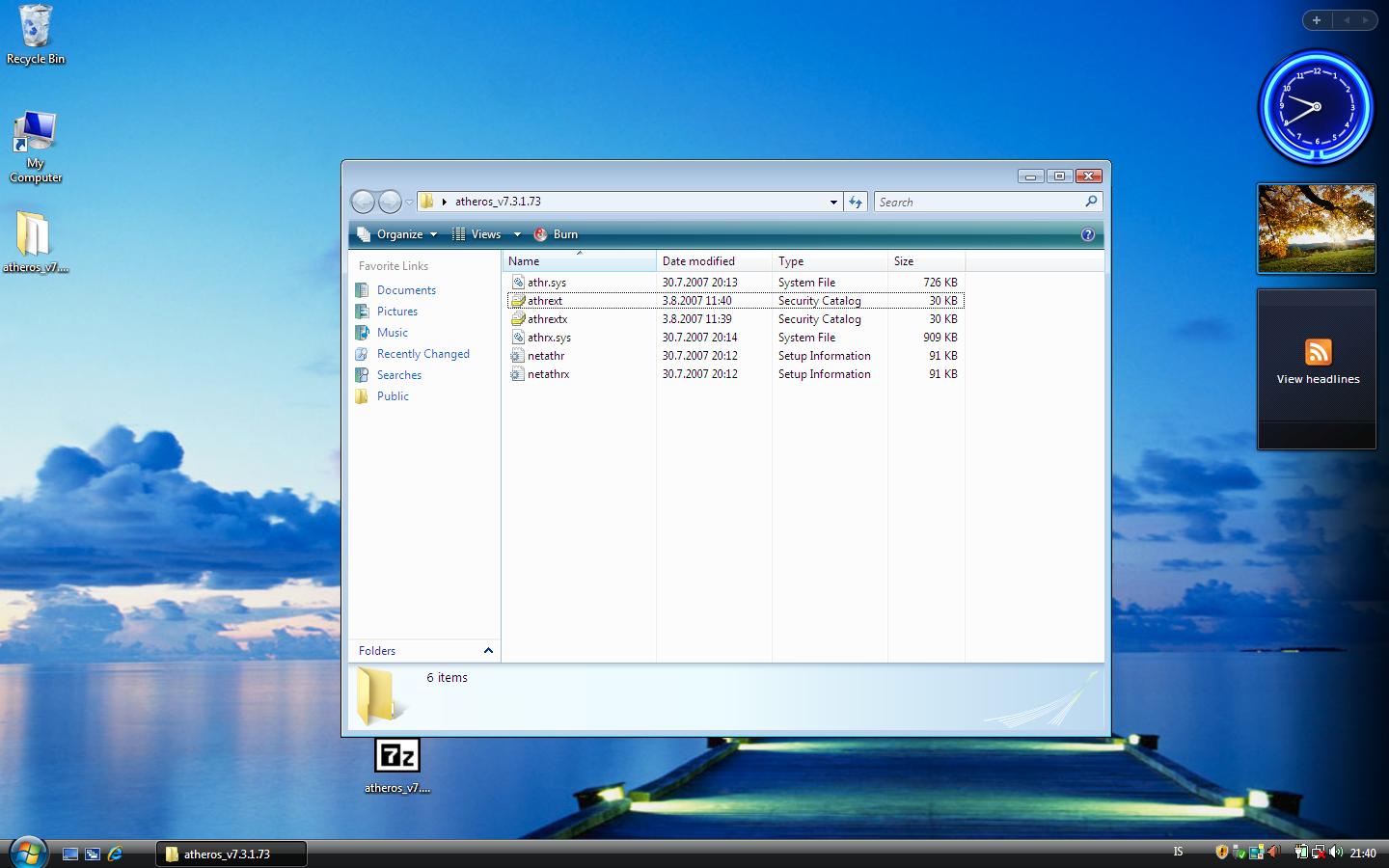Expand the address bar breadcrumb arrow before atheros_v7.3.1.73
The height and width of the screenshot is (868, 1389).
[x=445, y=202]
